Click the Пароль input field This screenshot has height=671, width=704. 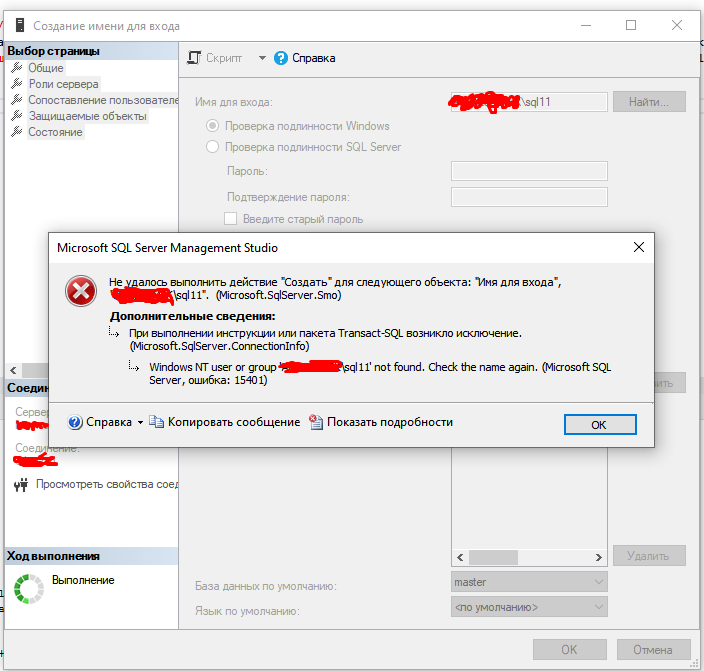529,171
